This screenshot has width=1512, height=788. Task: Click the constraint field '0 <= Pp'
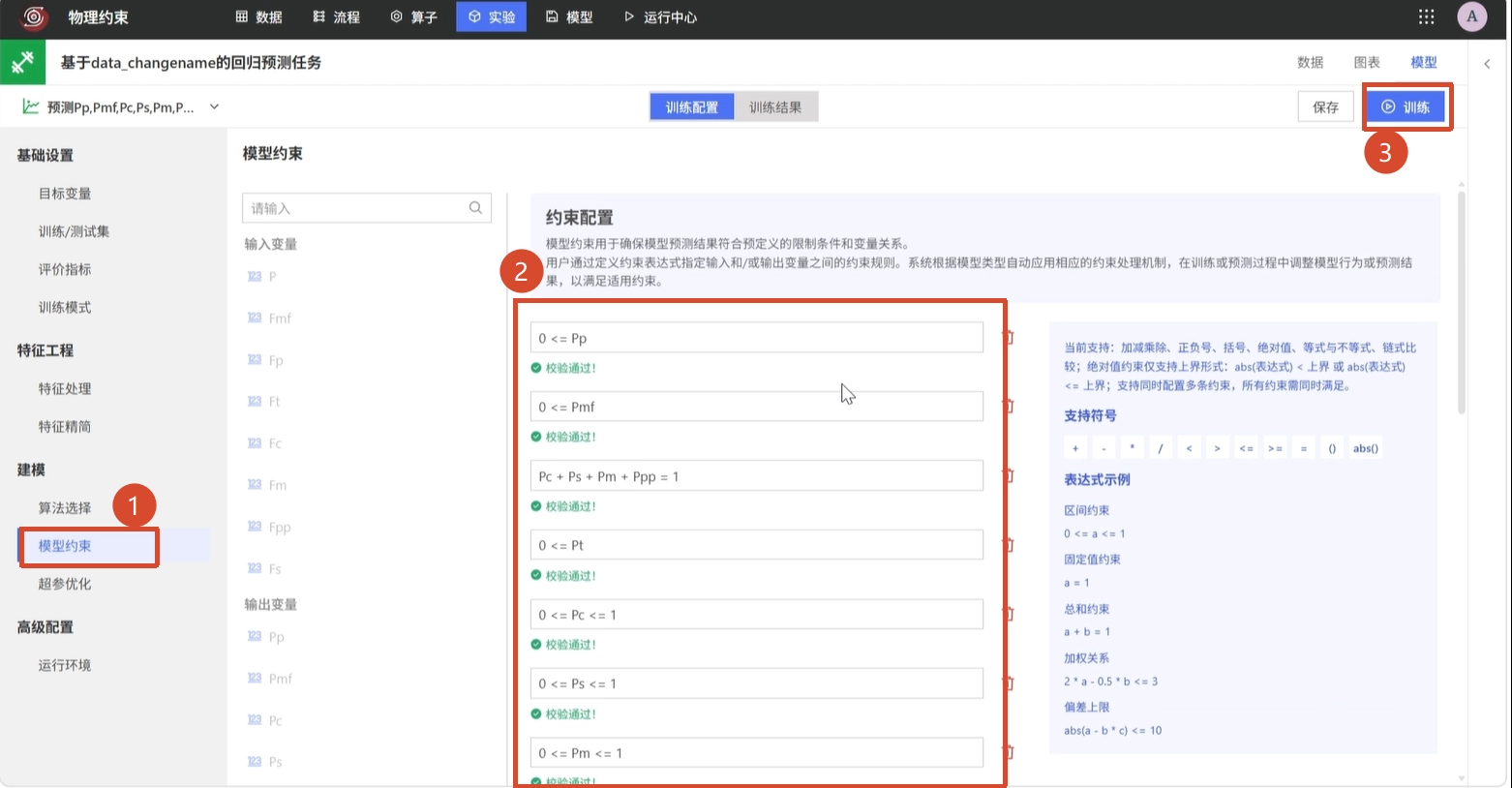click(x=757, y=338)
